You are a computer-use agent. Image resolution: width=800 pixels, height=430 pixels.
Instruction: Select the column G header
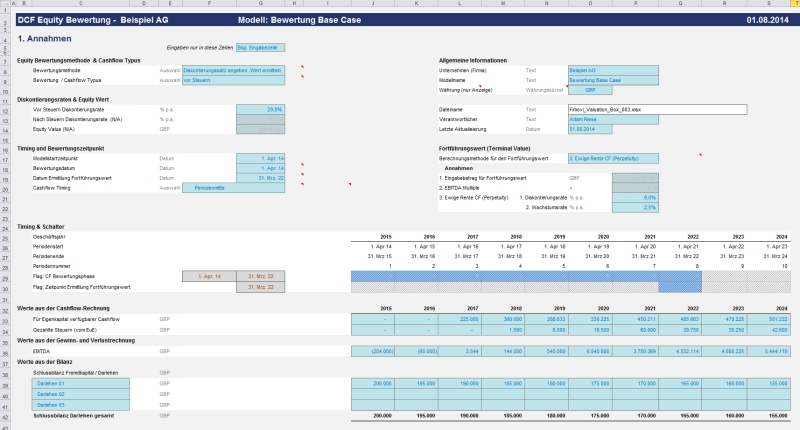tap(260, 4)
